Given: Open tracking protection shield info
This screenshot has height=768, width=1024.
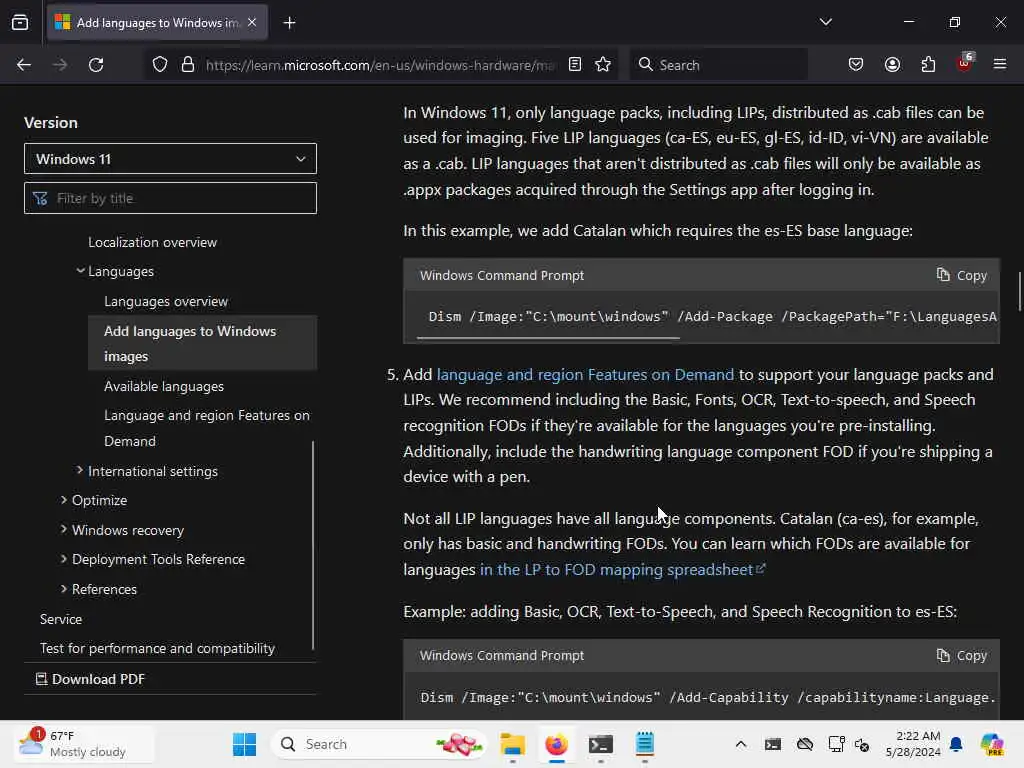Looking at the screenshot, I should pyautogui.click(x=159, y=65).
